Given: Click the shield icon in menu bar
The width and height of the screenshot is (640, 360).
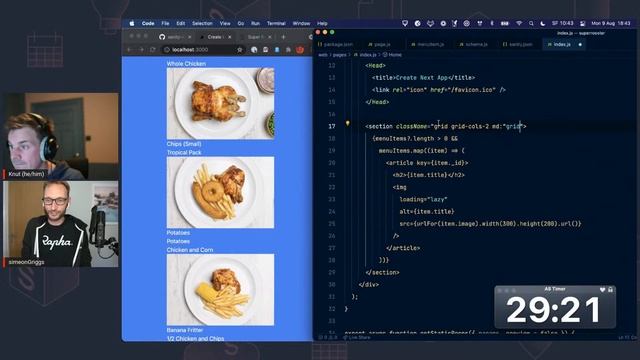Looking at the screenshot, I should (405, 24).
